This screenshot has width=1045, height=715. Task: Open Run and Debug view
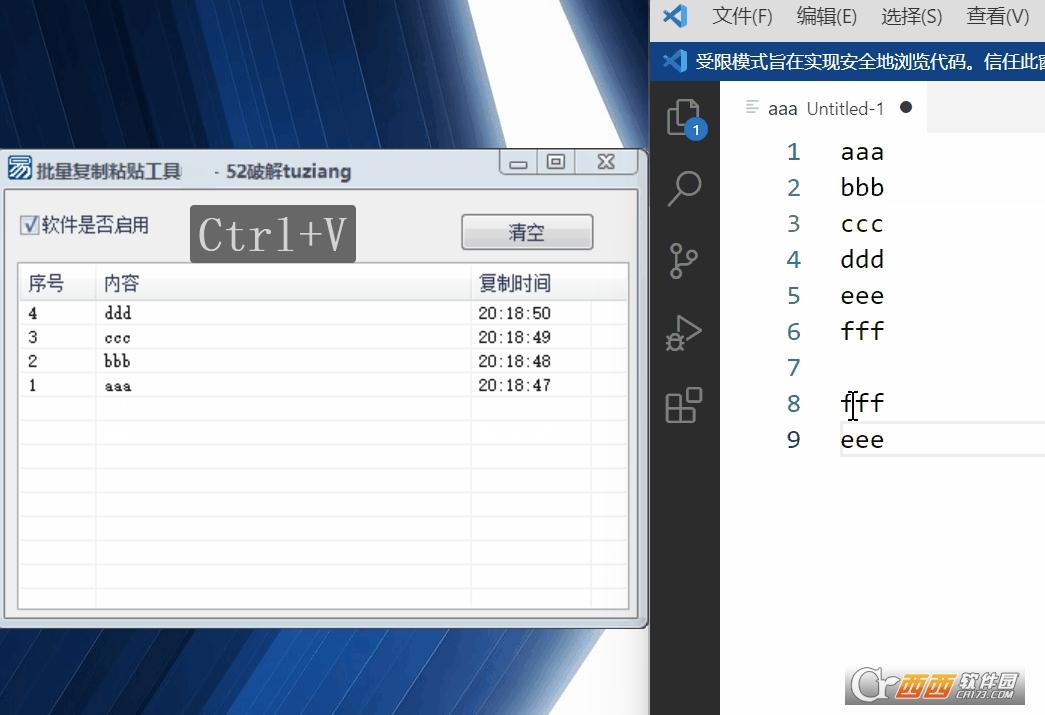[684, 333]
